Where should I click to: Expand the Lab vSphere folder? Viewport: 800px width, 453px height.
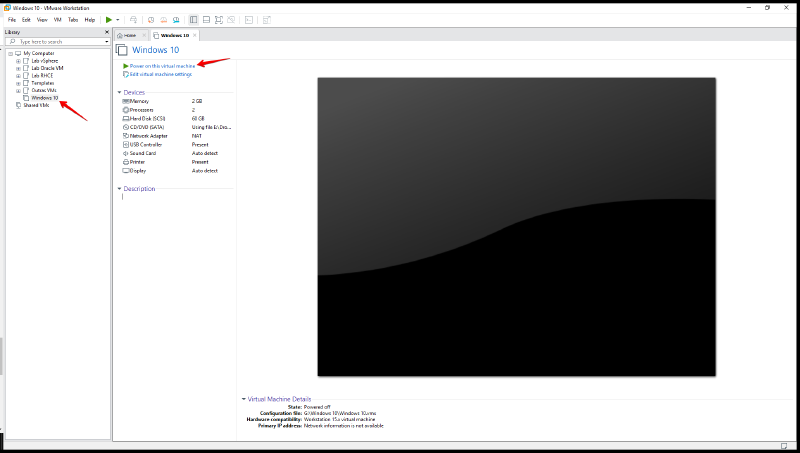pyautogui.click(x=18, y=61)
